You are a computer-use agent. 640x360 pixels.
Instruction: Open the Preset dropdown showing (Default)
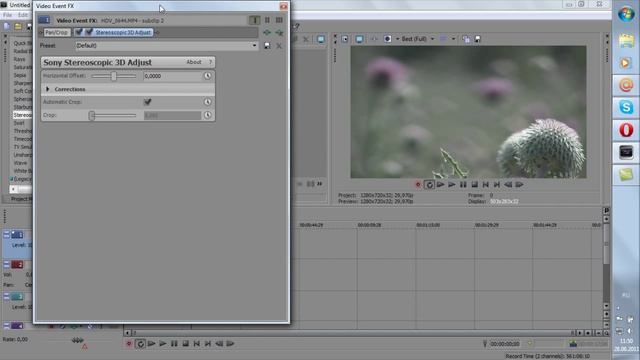tap(167, 46)
